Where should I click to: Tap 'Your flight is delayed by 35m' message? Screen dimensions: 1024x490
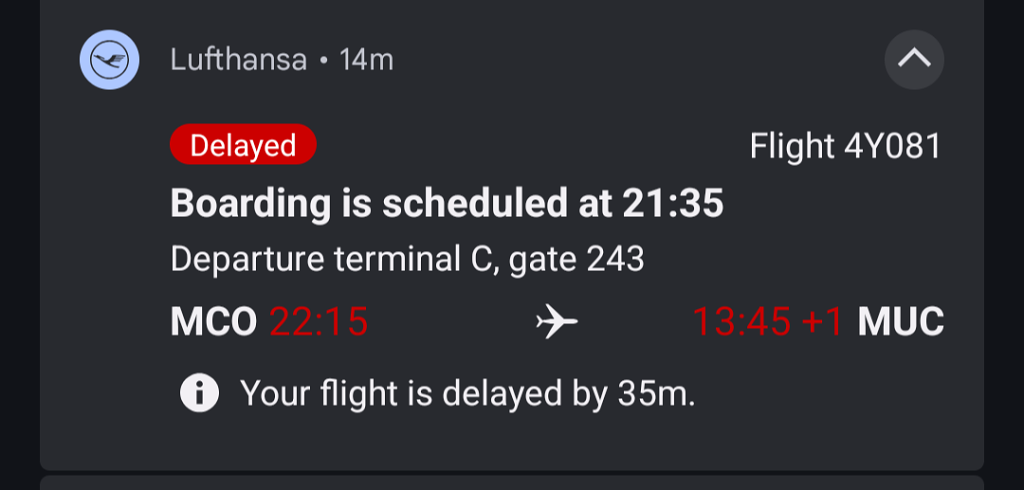point(467,394)
